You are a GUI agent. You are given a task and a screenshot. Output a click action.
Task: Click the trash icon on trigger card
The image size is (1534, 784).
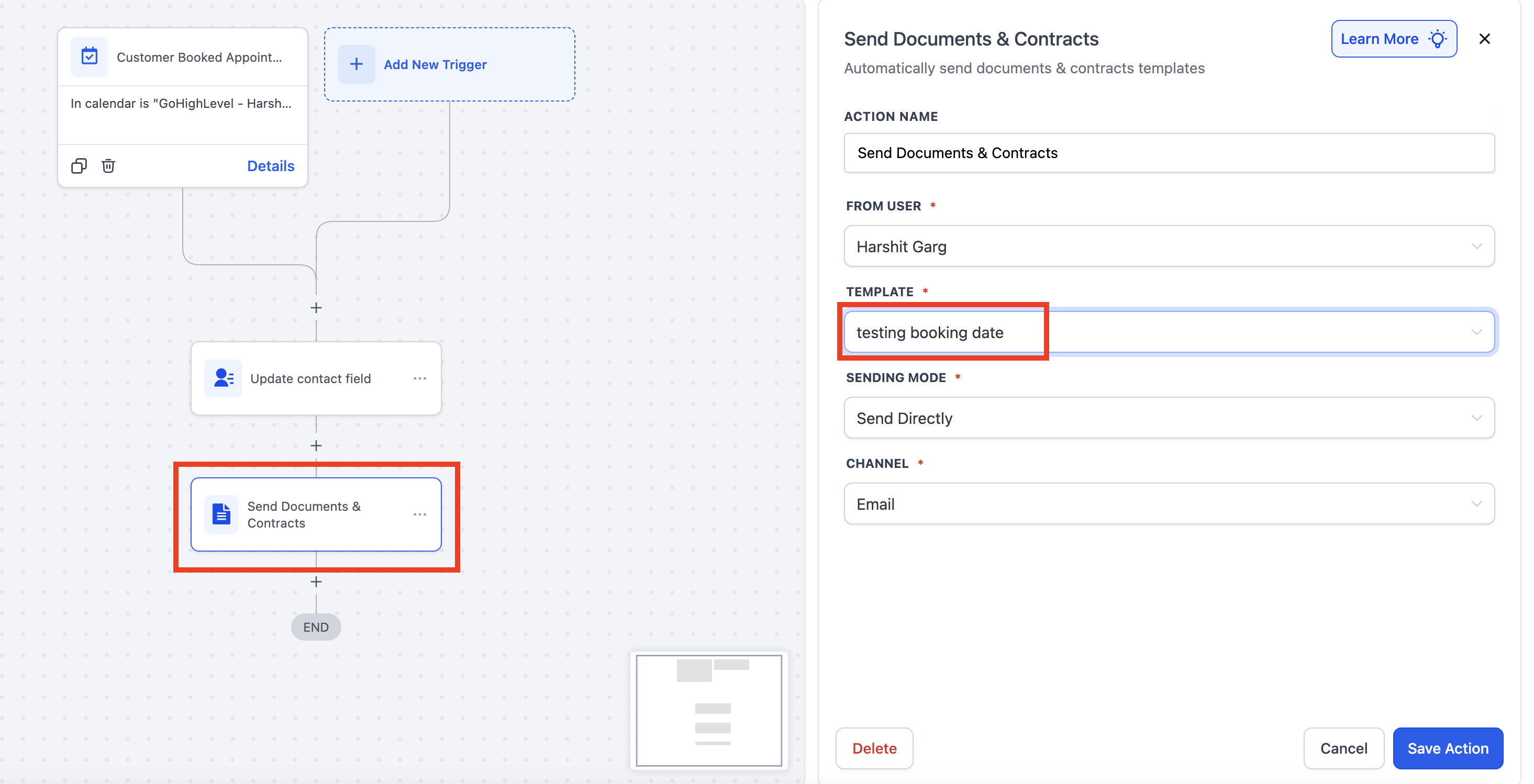[108, 165]
